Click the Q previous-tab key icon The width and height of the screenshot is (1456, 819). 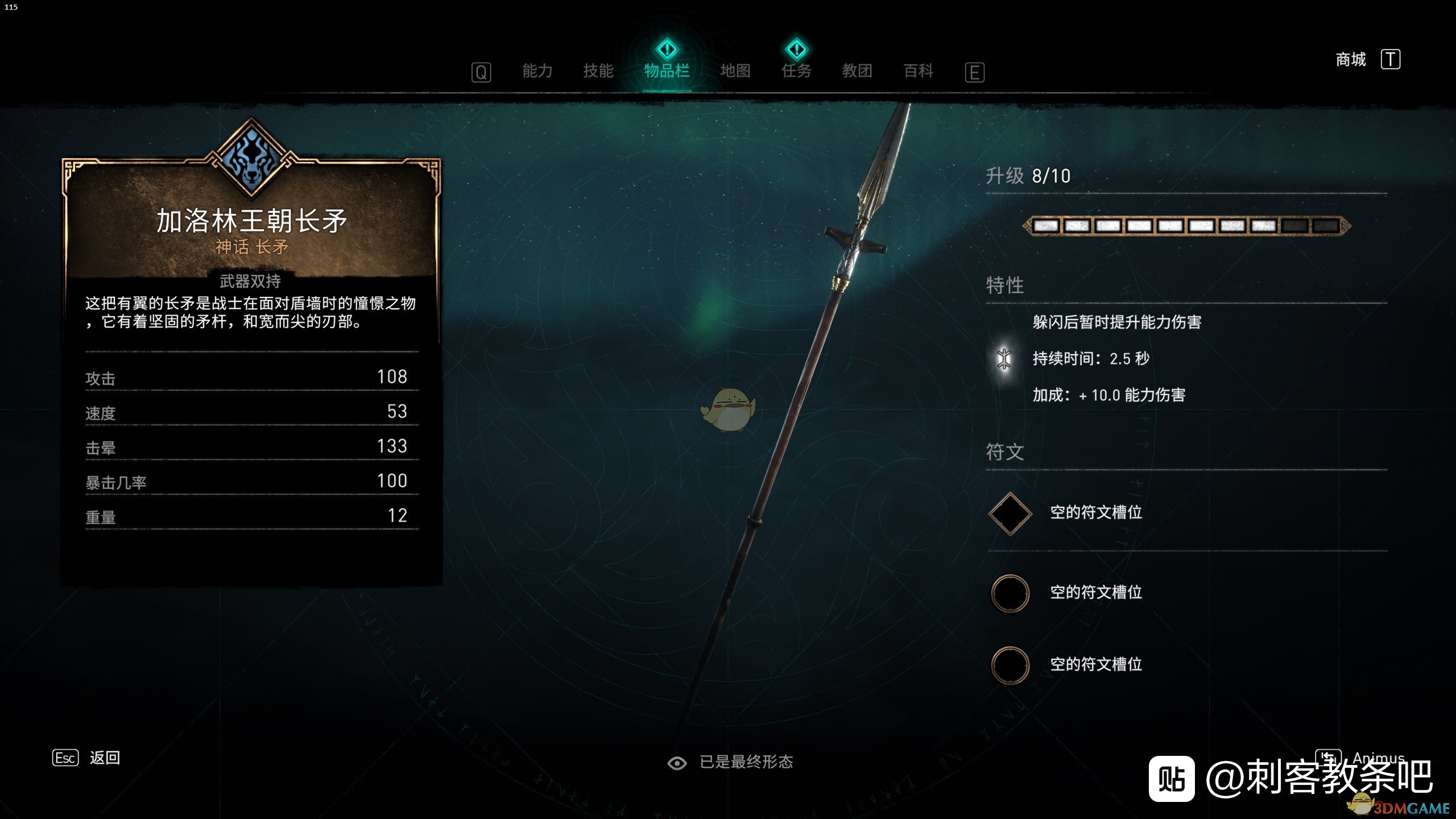click(481, 72)
